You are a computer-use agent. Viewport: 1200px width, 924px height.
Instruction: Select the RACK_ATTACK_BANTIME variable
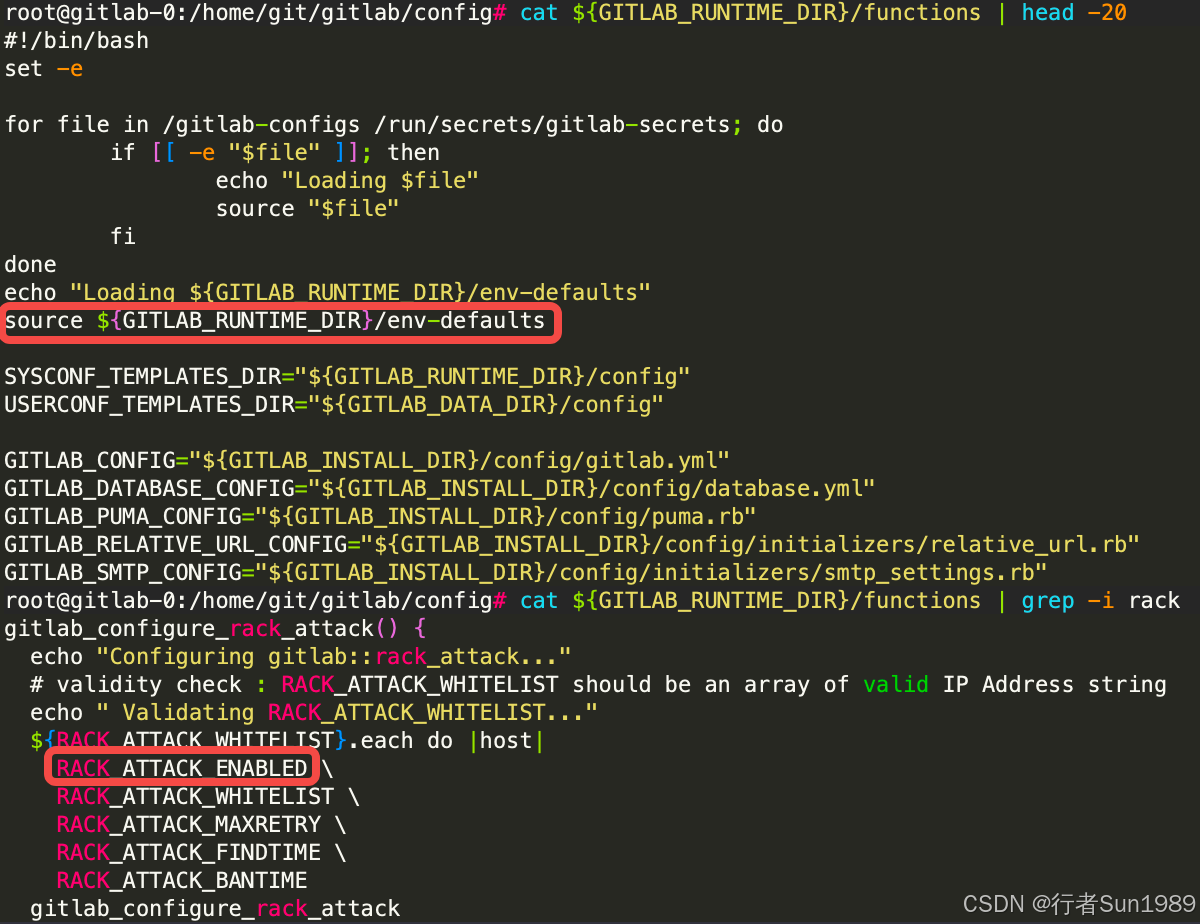pyautogui.click(x=182, y=881)
